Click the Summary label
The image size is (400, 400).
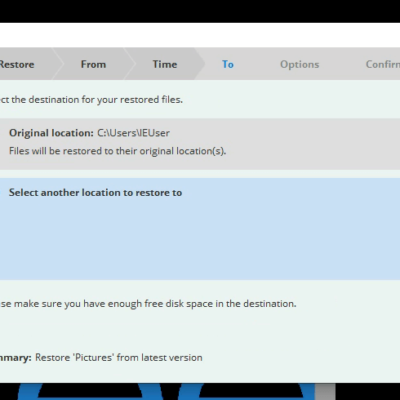point(16,358)
